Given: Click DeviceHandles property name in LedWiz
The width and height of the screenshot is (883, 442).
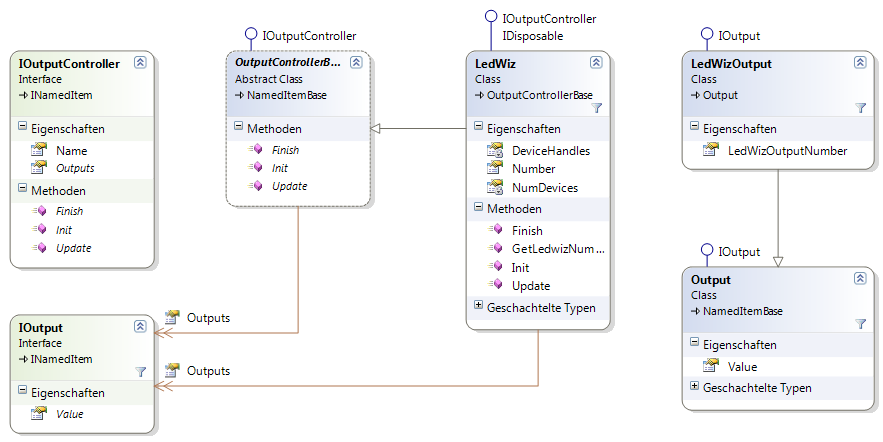Looking at the screenshot, I should tap(551, 150).
